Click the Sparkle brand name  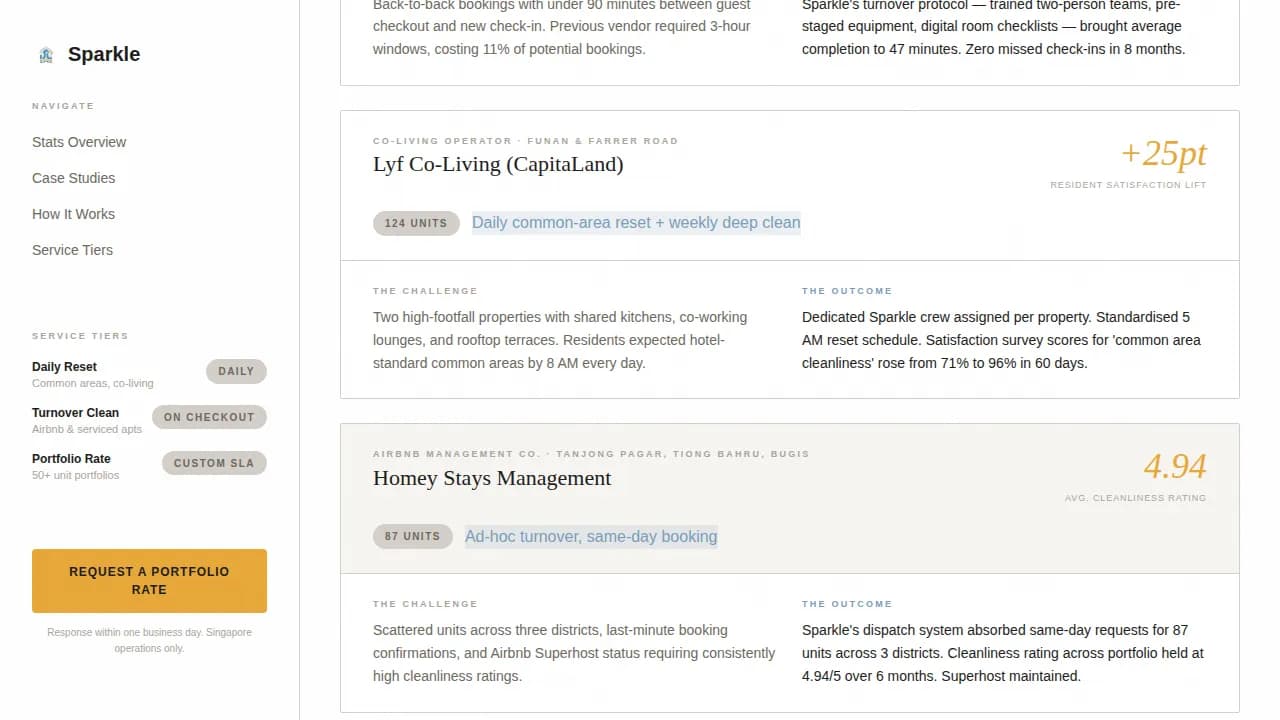[x=104, y=55]
